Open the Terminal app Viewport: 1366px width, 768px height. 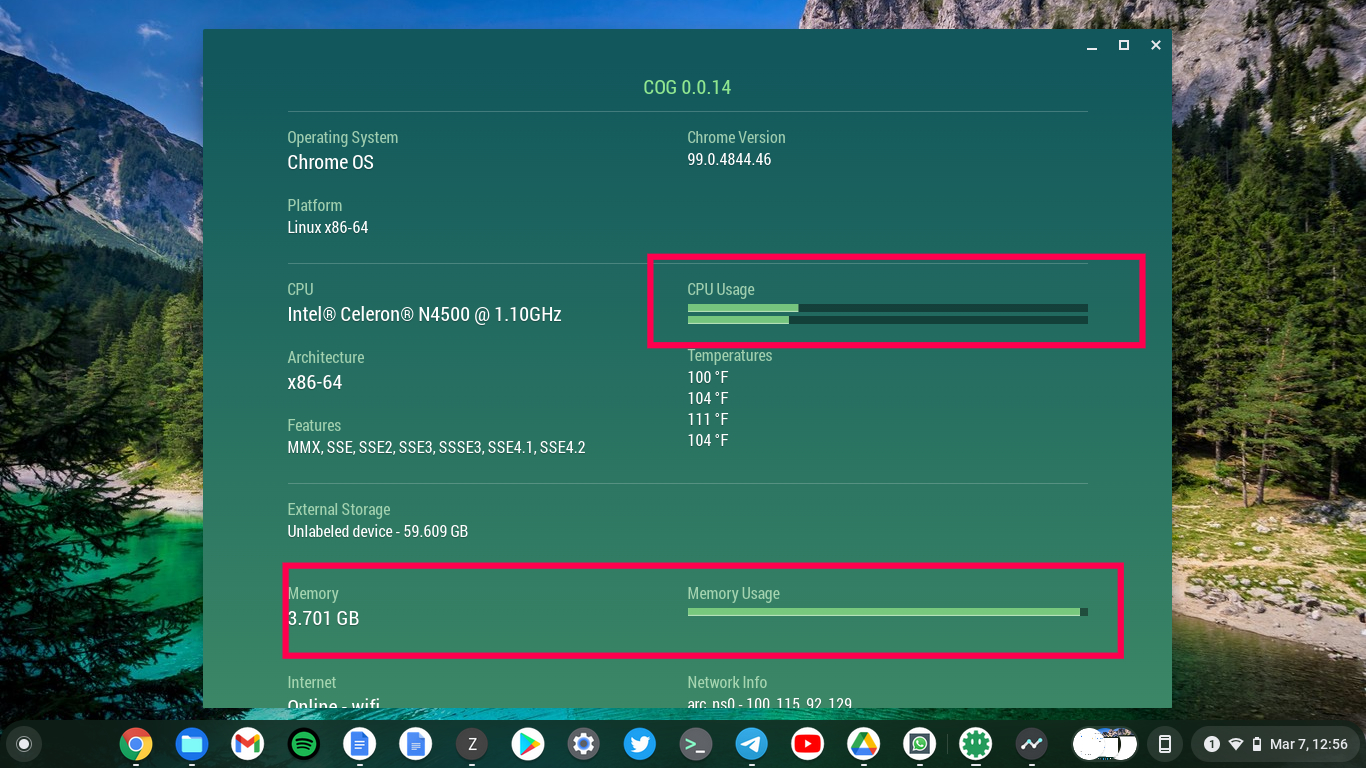point(695,744)
